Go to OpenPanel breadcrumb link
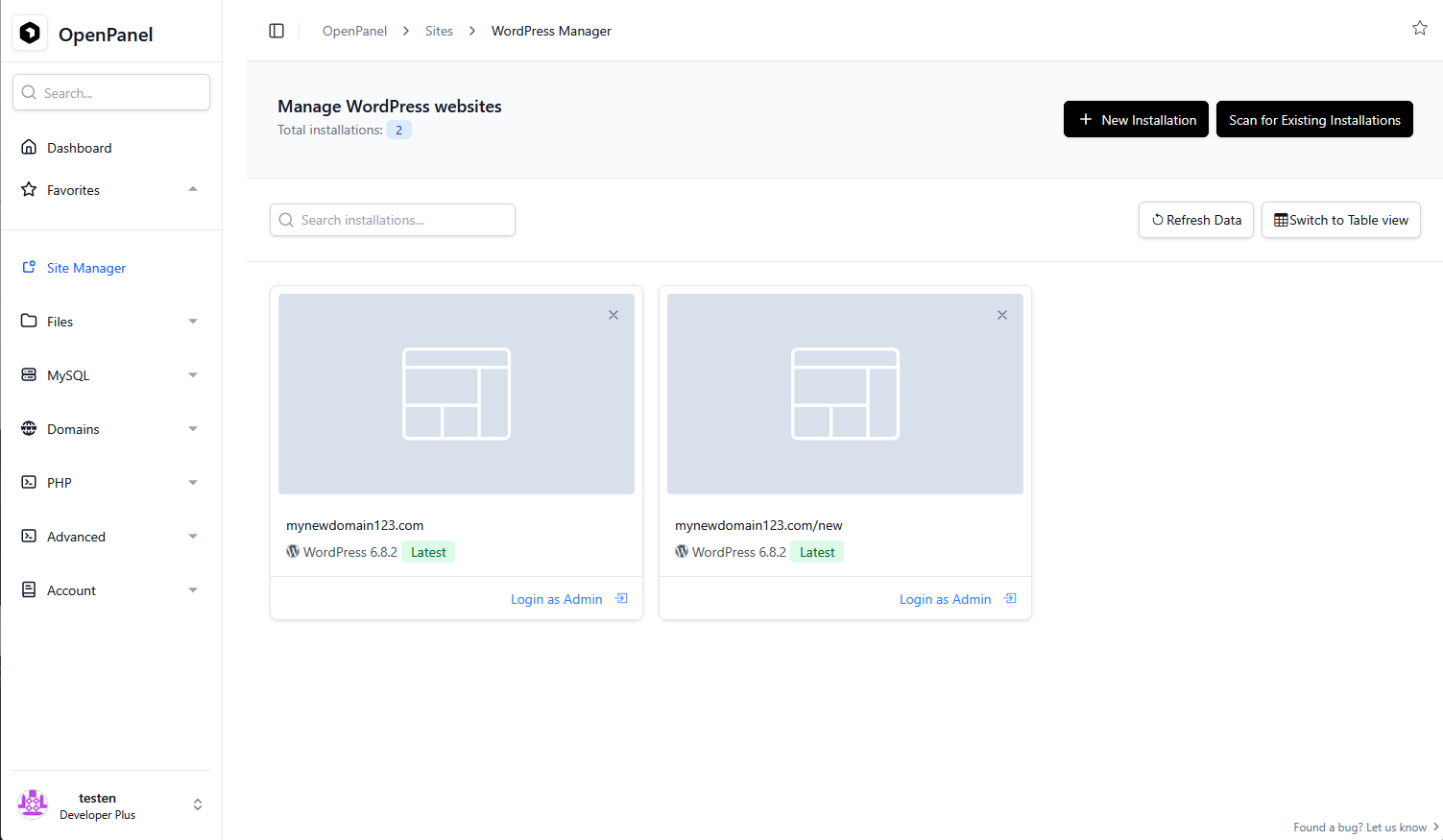Screen dimensions: 1443x840 354,31
